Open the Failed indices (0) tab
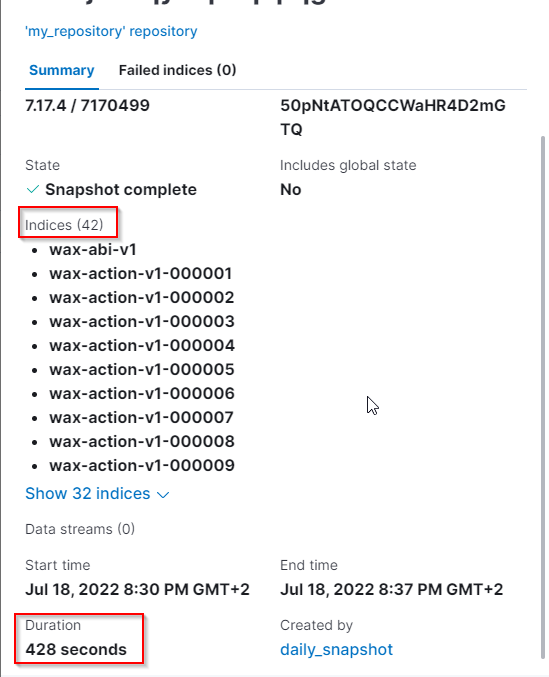 click(177, 70)
